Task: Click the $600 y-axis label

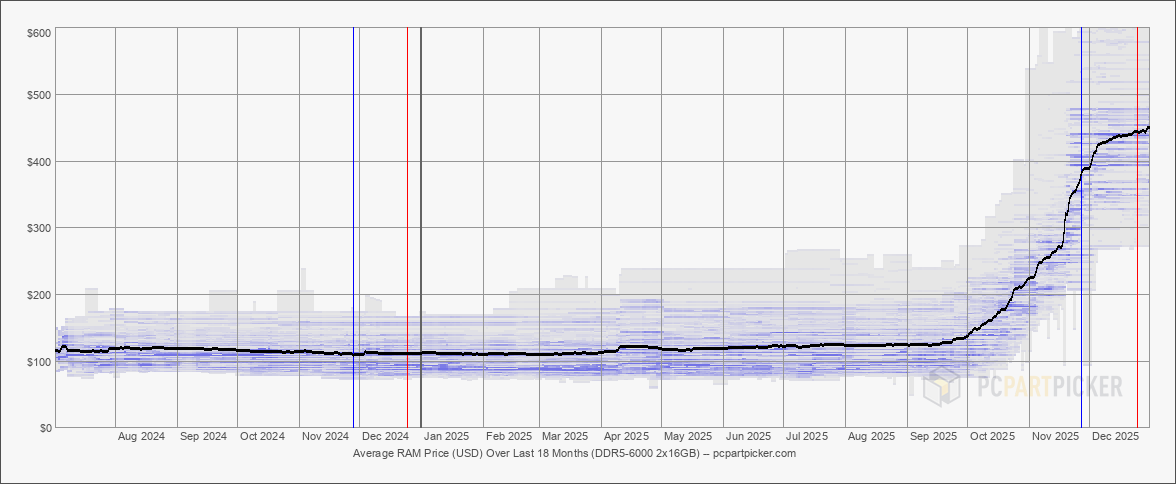Action: click(x=40, y=33)
